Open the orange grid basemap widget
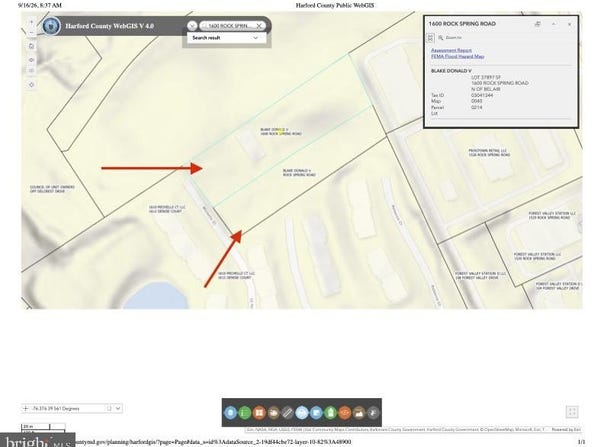604x447 pixels. tap(259, 413)
